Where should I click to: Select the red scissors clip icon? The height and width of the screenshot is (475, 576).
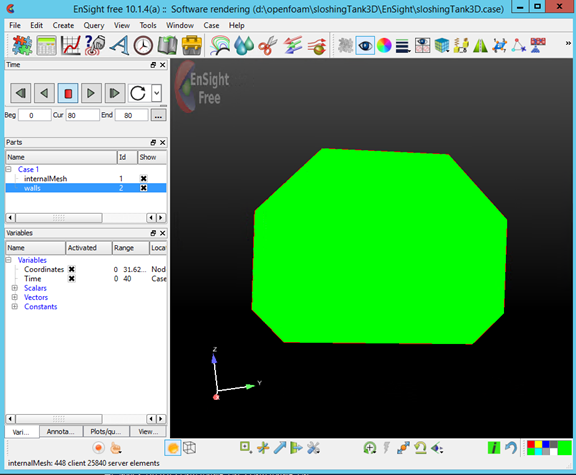(268, 46)
